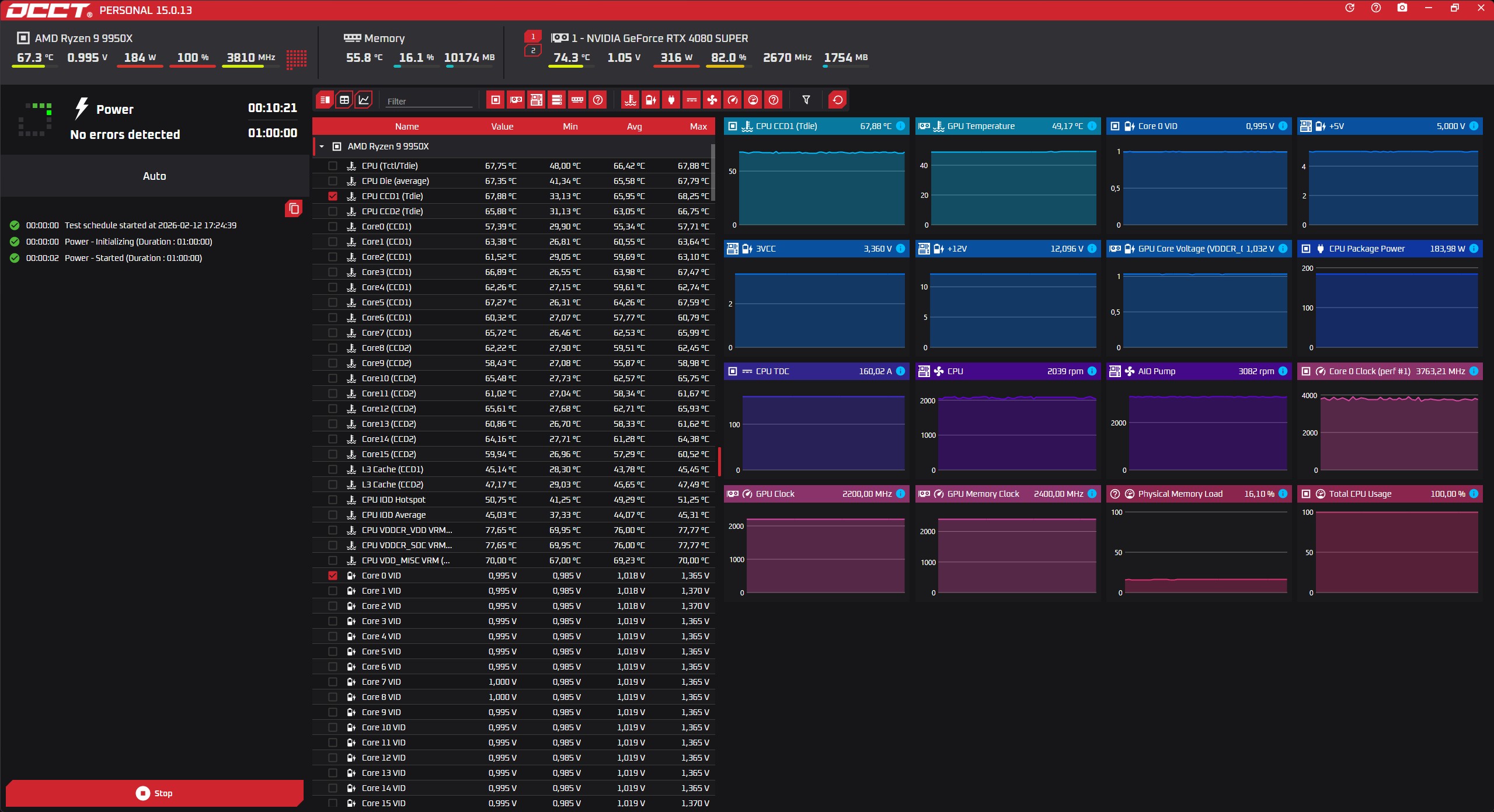Image resolution: width=1494 pixels, height=812 pixels.
Task: Take a screenshot with camera icon
Action: coord(1402,8)
